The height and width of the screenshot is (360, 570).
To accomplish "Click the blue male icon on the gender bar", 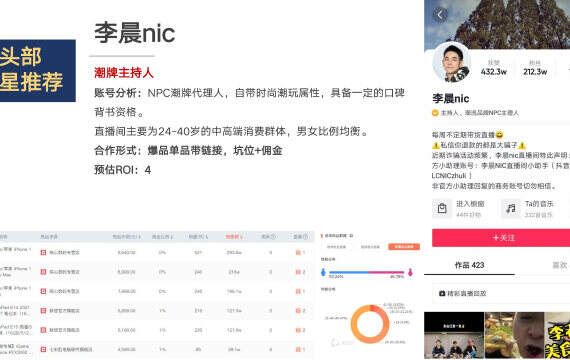I will point(323,272).
